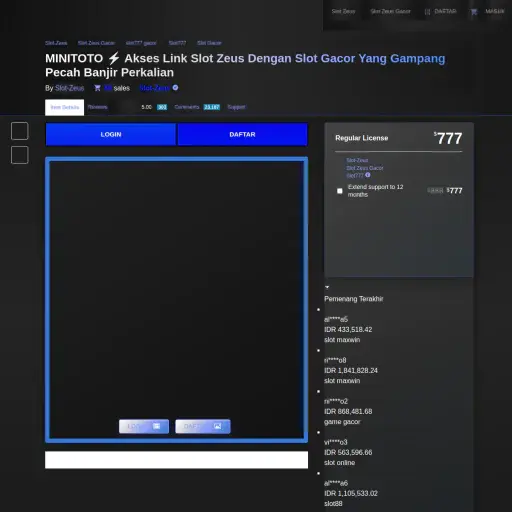Viewport: 512px width, 512px height.
Task: Click the info icon beside slot777 in license box
Action: tap(367, 175)
